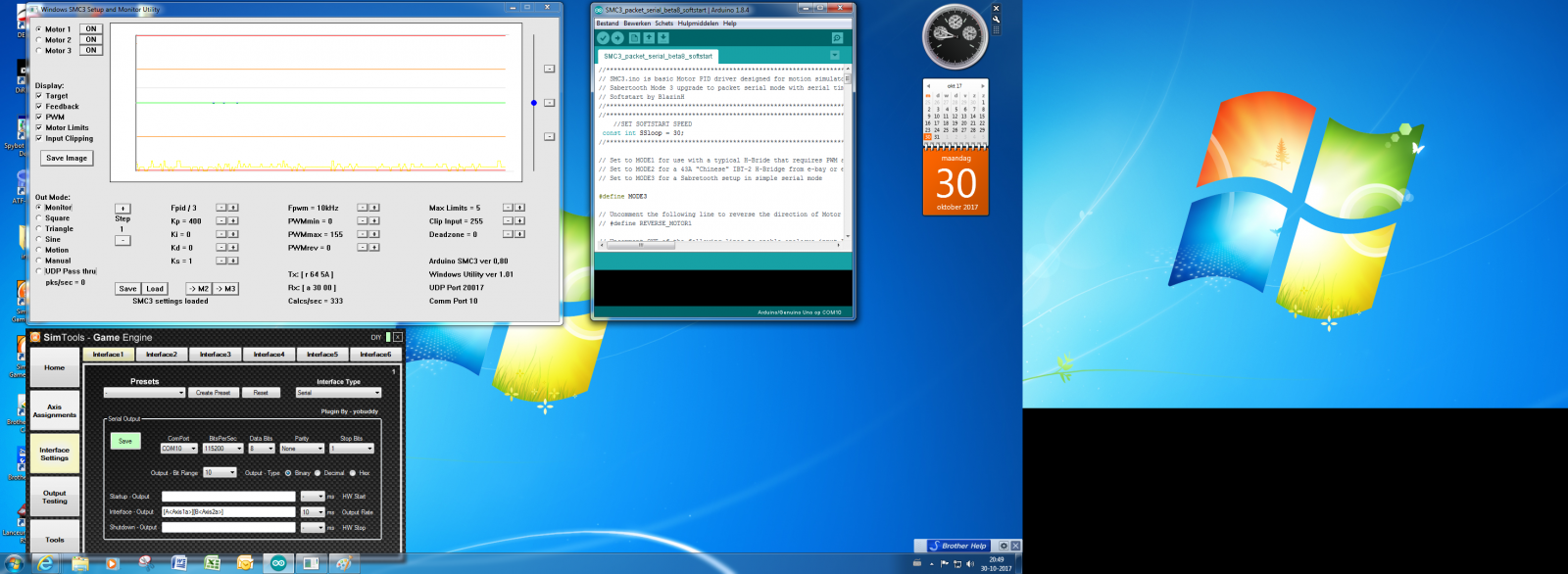Select the Manual out mode
This screenshot has height=574, width=1568.
38,261
